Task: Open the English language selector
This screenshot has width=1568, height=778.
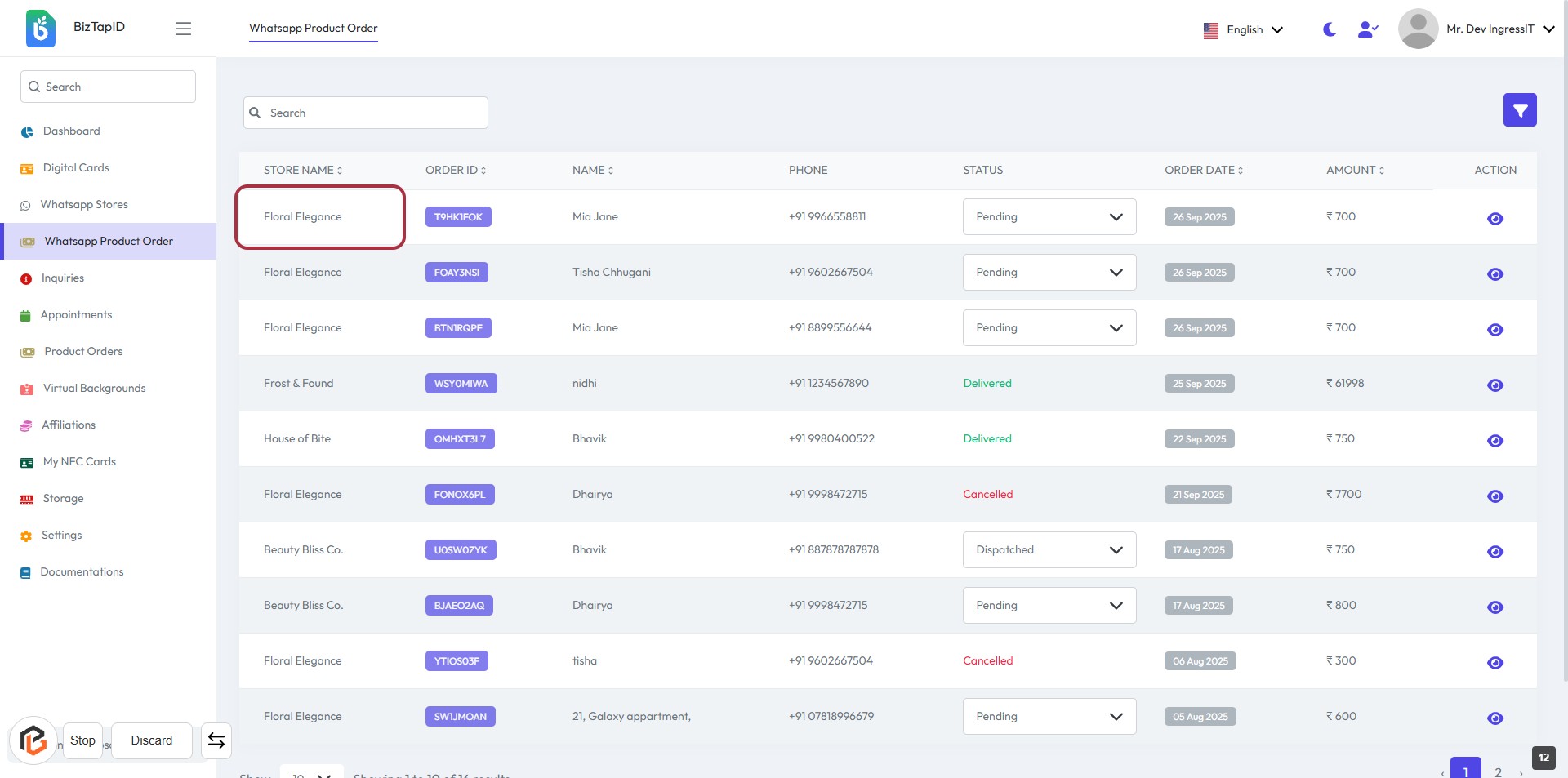Action: (x=1243, y=30)
